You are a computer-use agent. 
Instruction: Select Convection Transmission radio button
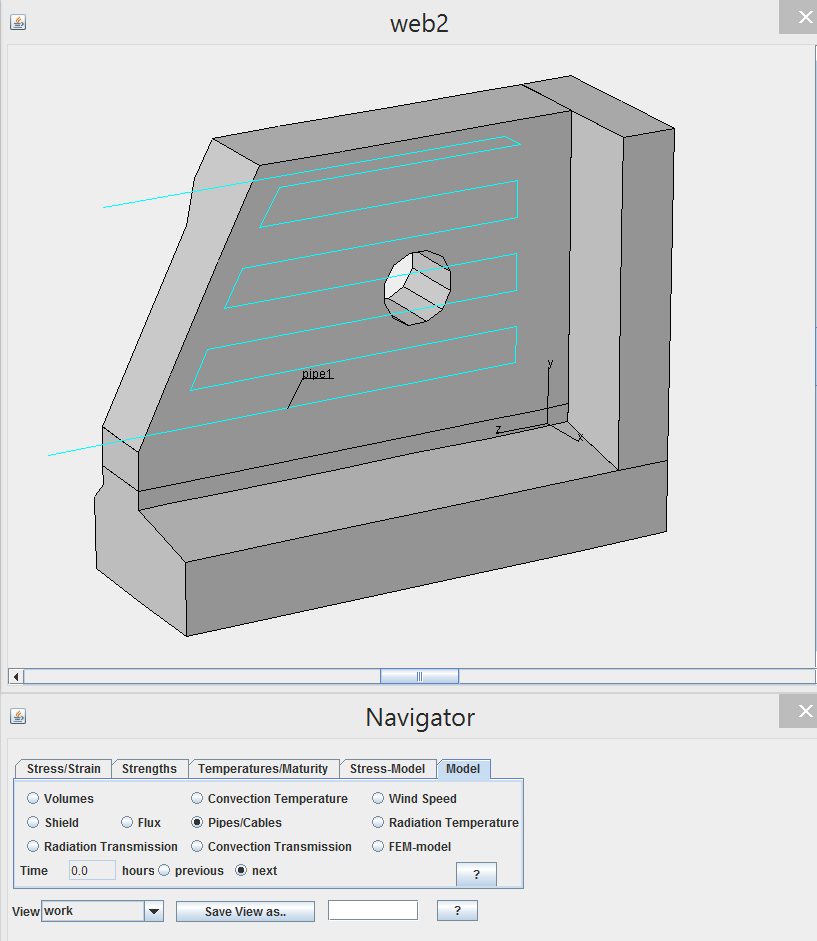197,846
